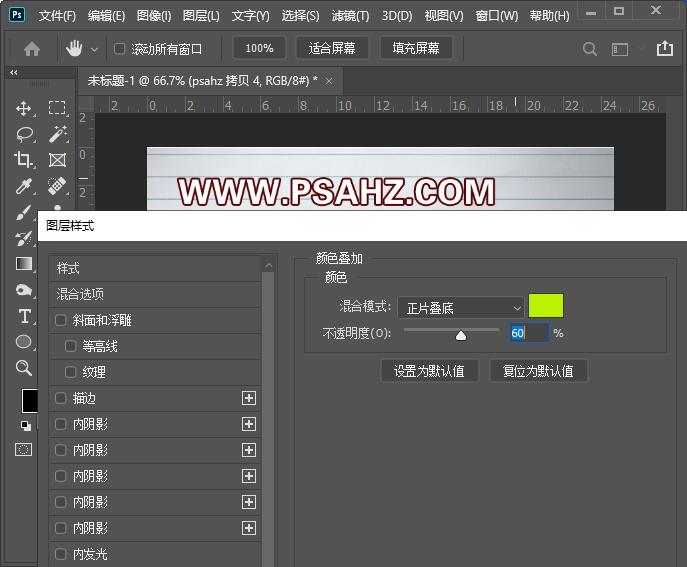
Task: Click the 复位为默认值 button
Action: 538,371
